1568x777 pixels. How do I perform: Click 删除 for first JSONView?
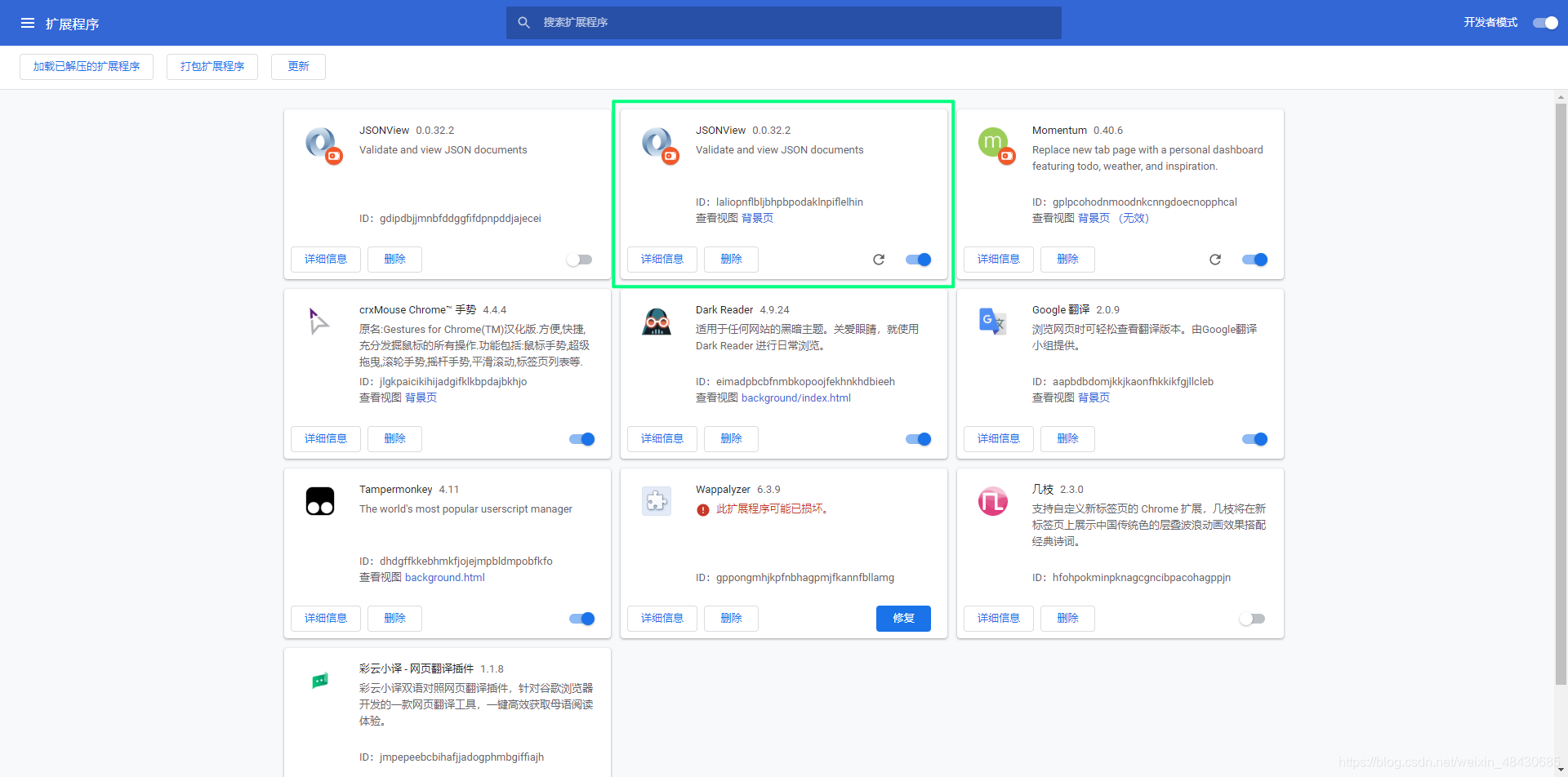tap(394, 260)
